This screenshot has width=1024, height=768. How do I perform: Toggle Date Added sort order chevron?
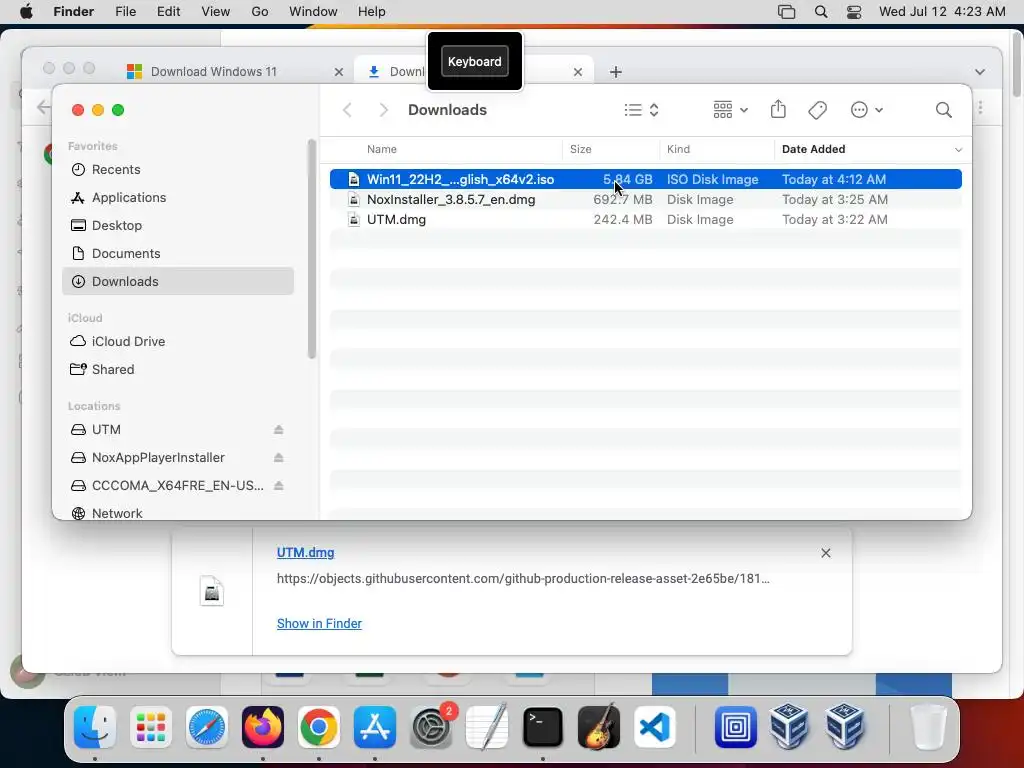pos(958,150)
